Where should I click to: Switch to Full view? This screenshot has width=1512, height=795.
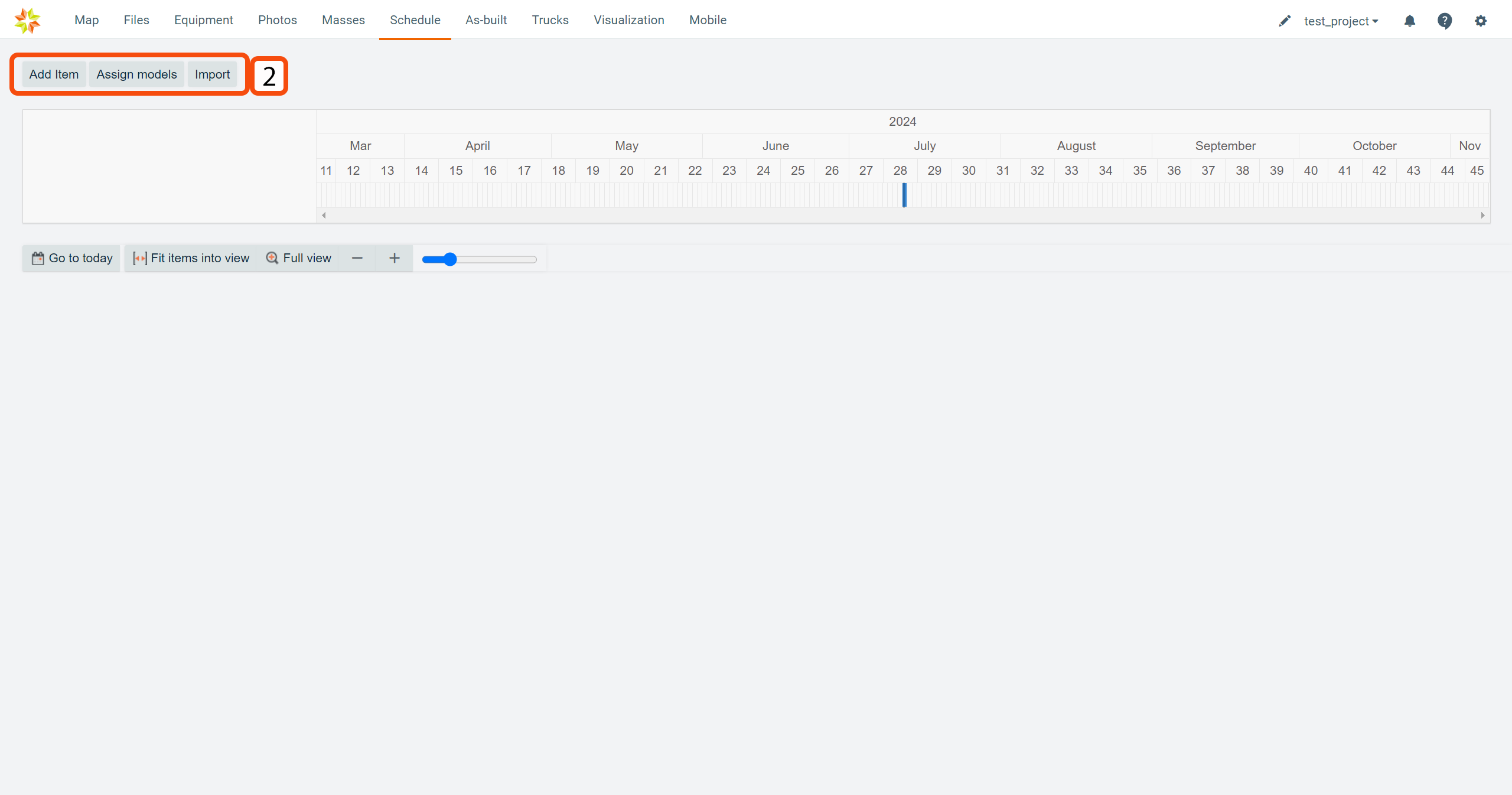tap(298, 258)
